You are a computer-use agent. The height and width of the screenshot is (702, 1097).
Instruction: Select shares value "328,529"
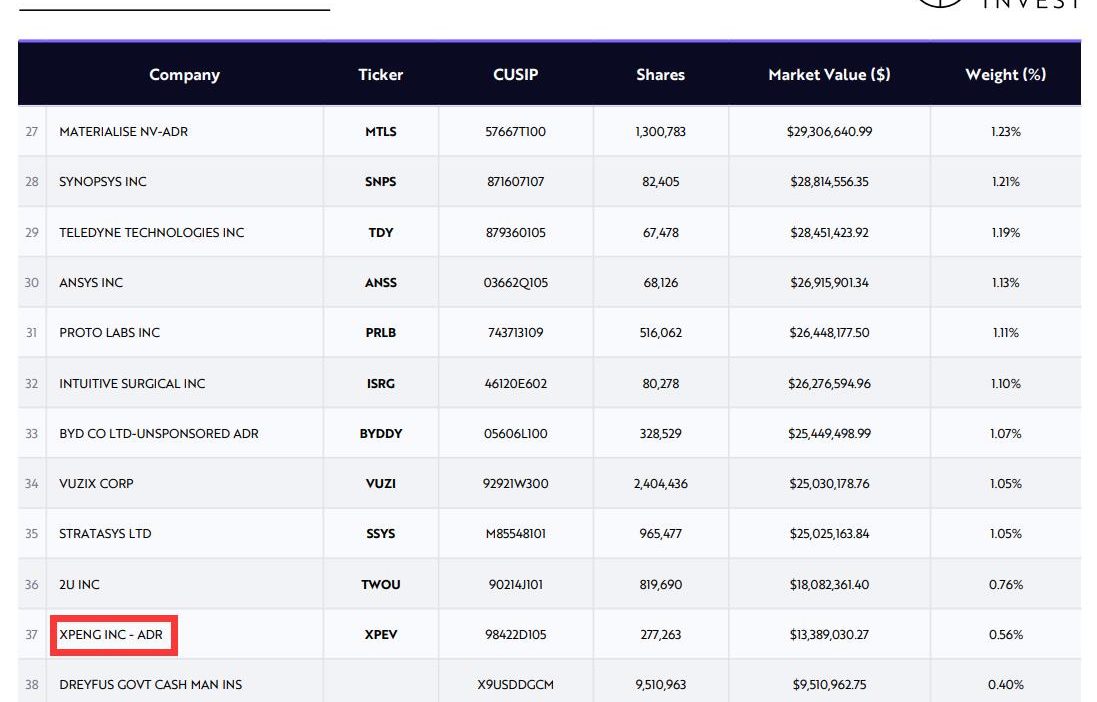point(660,434)
